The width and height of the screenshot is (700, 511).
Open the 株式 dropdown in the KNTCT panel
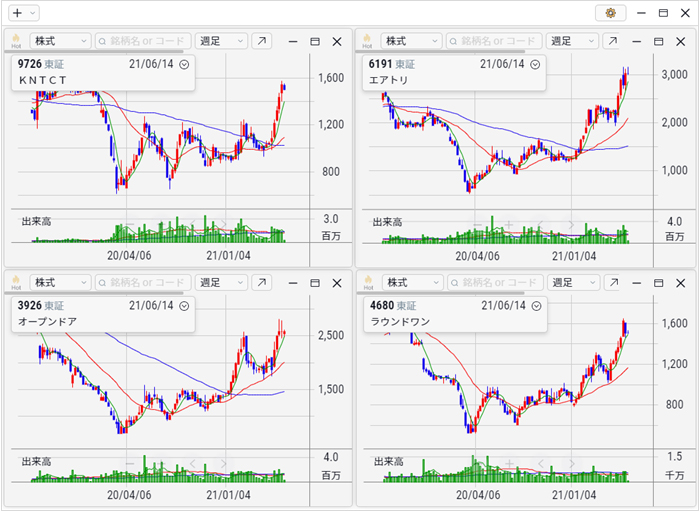pyautogui.click(x=60, y=41)
